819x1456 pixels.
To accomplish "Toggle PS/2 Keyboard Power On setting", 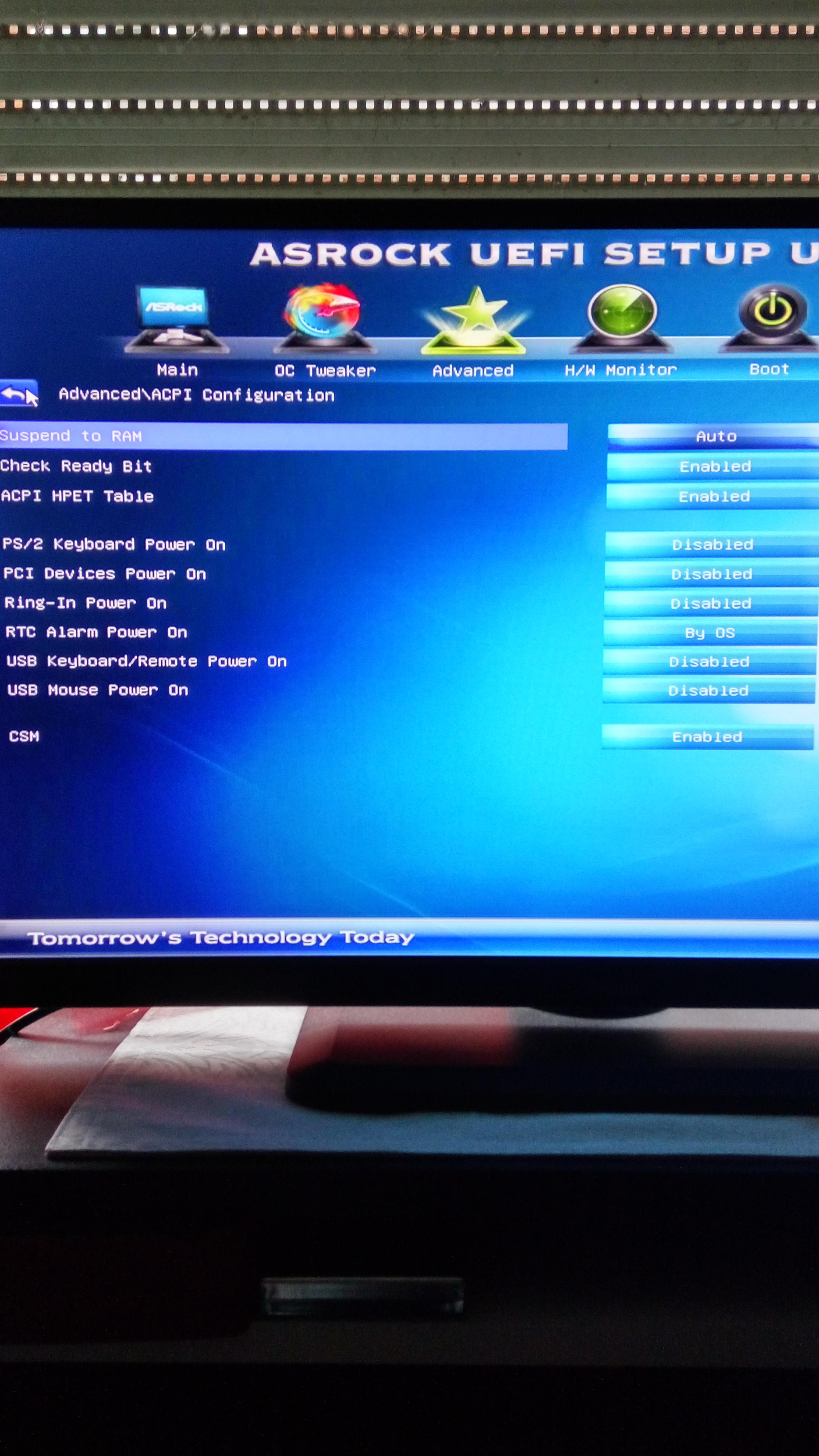I will coord(712,544).
